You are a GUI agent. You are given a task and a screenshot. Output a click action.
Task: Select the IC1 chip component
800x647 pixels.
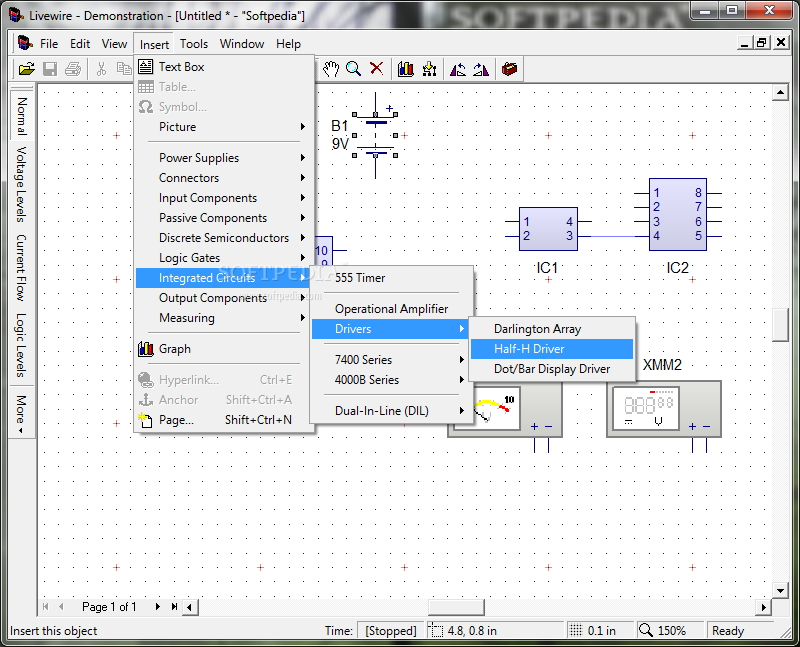pyautogui.click(x=548, y=229)
